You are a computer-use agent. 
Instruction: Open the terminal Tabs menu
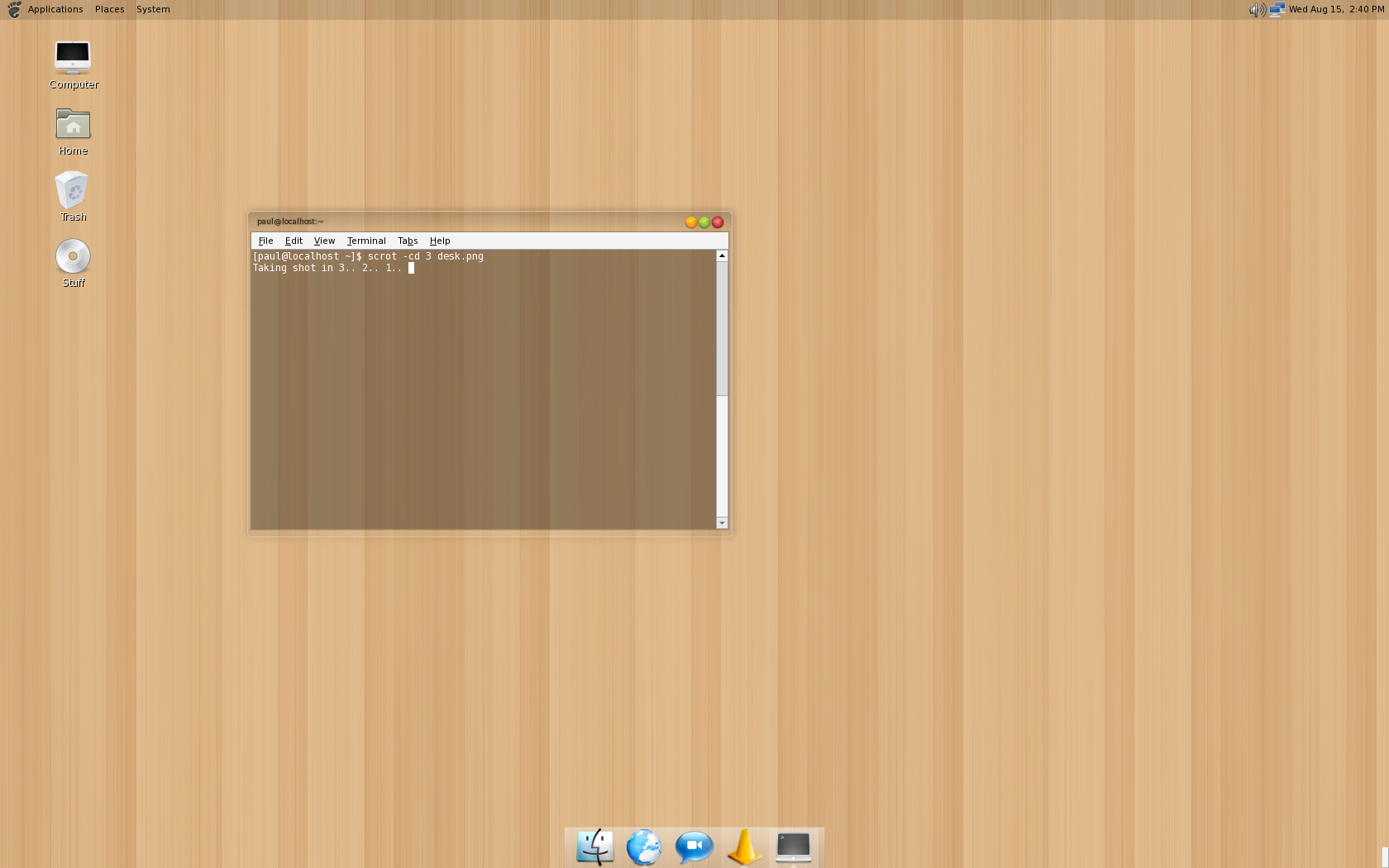coord(408,241)
